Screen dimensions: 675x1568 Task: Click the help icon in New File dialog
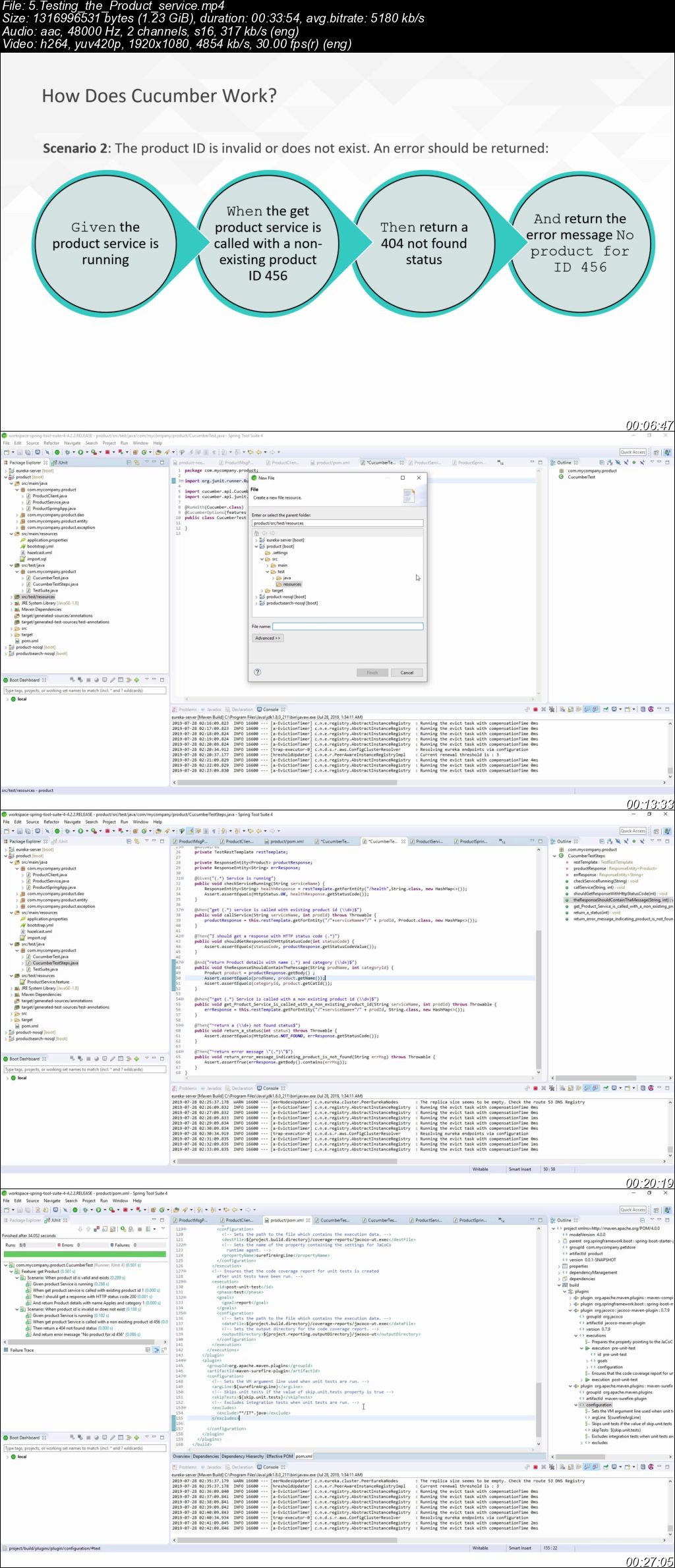258,672
